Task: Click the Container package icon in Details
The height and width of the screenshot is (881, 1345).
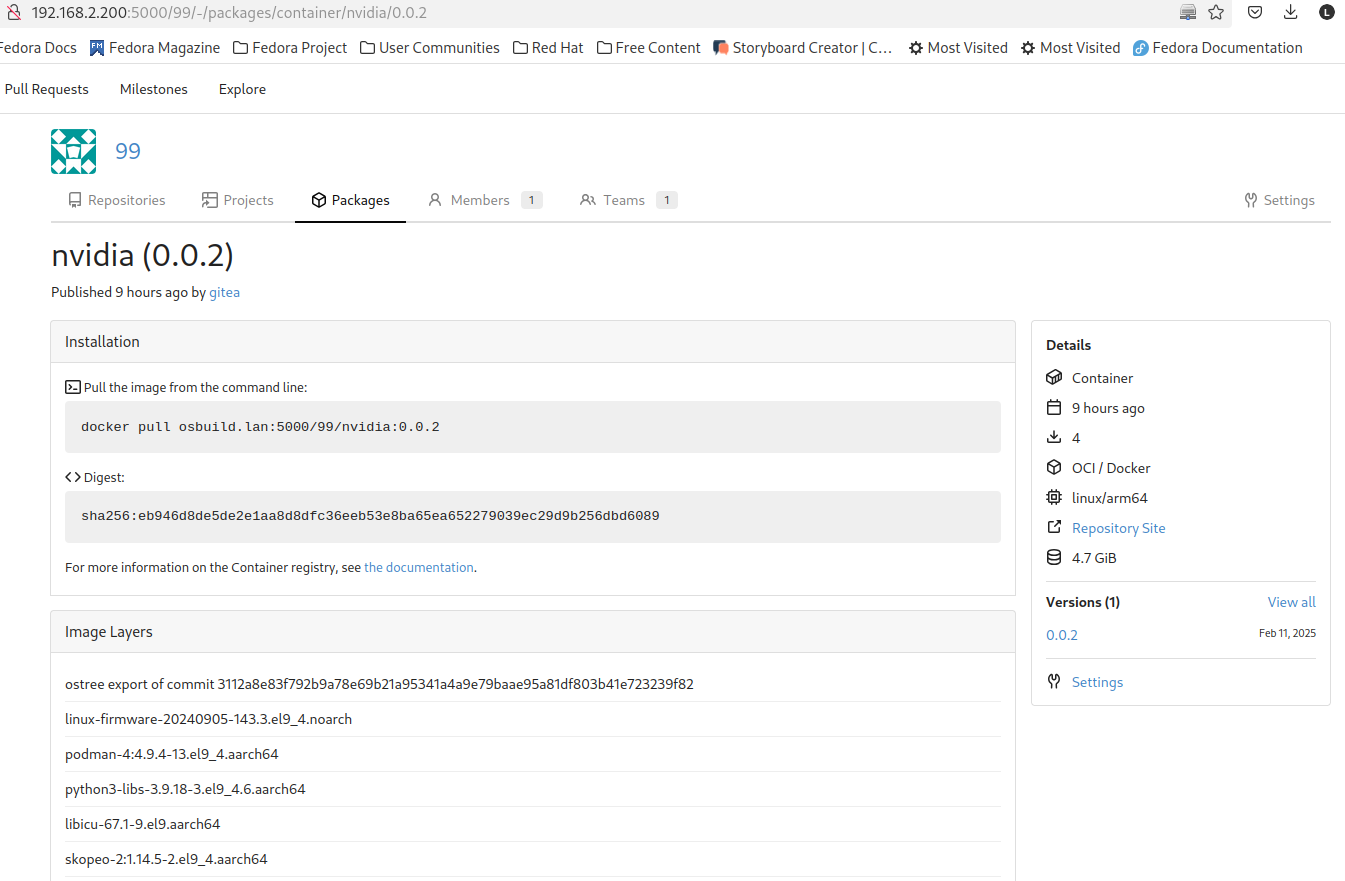Action: [1054, 378]
